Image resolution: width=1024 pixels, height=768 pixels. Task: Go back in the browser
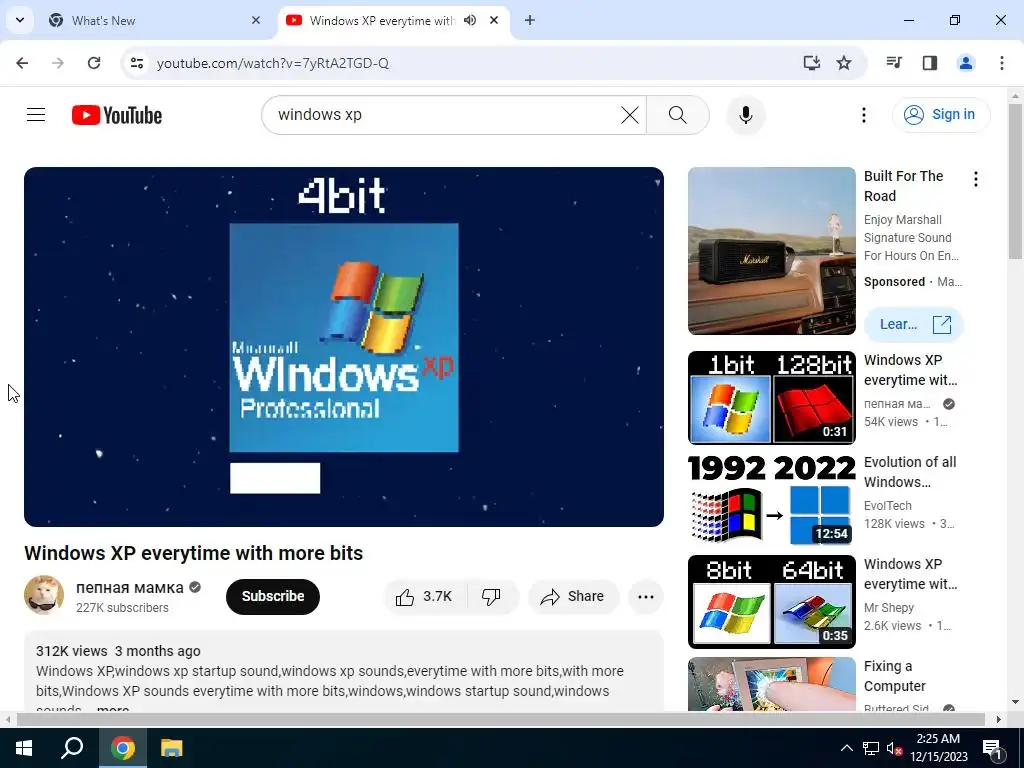tap(22, 63)
